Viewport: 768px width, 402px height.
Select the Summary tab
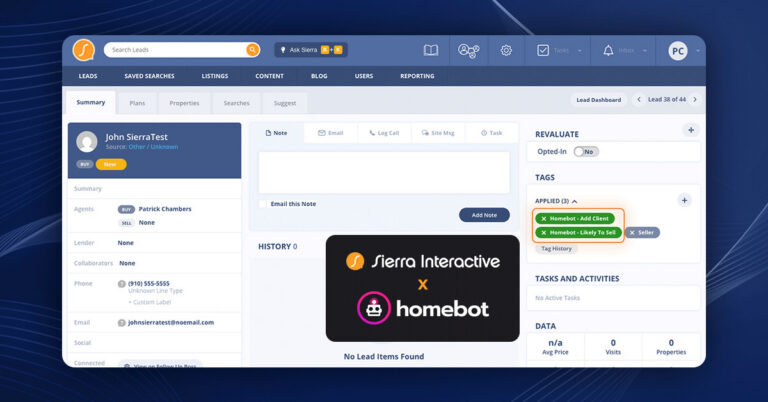tap(91, 102)
